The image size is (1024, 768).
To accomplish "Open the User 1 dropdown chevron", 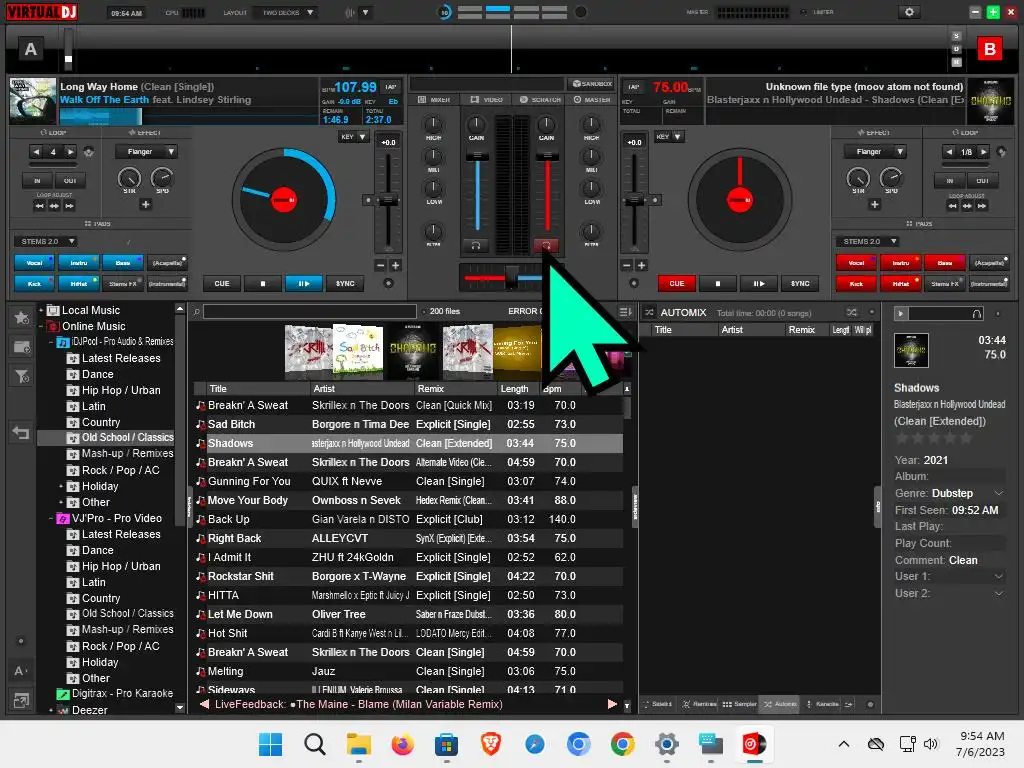I will [999, 576].
